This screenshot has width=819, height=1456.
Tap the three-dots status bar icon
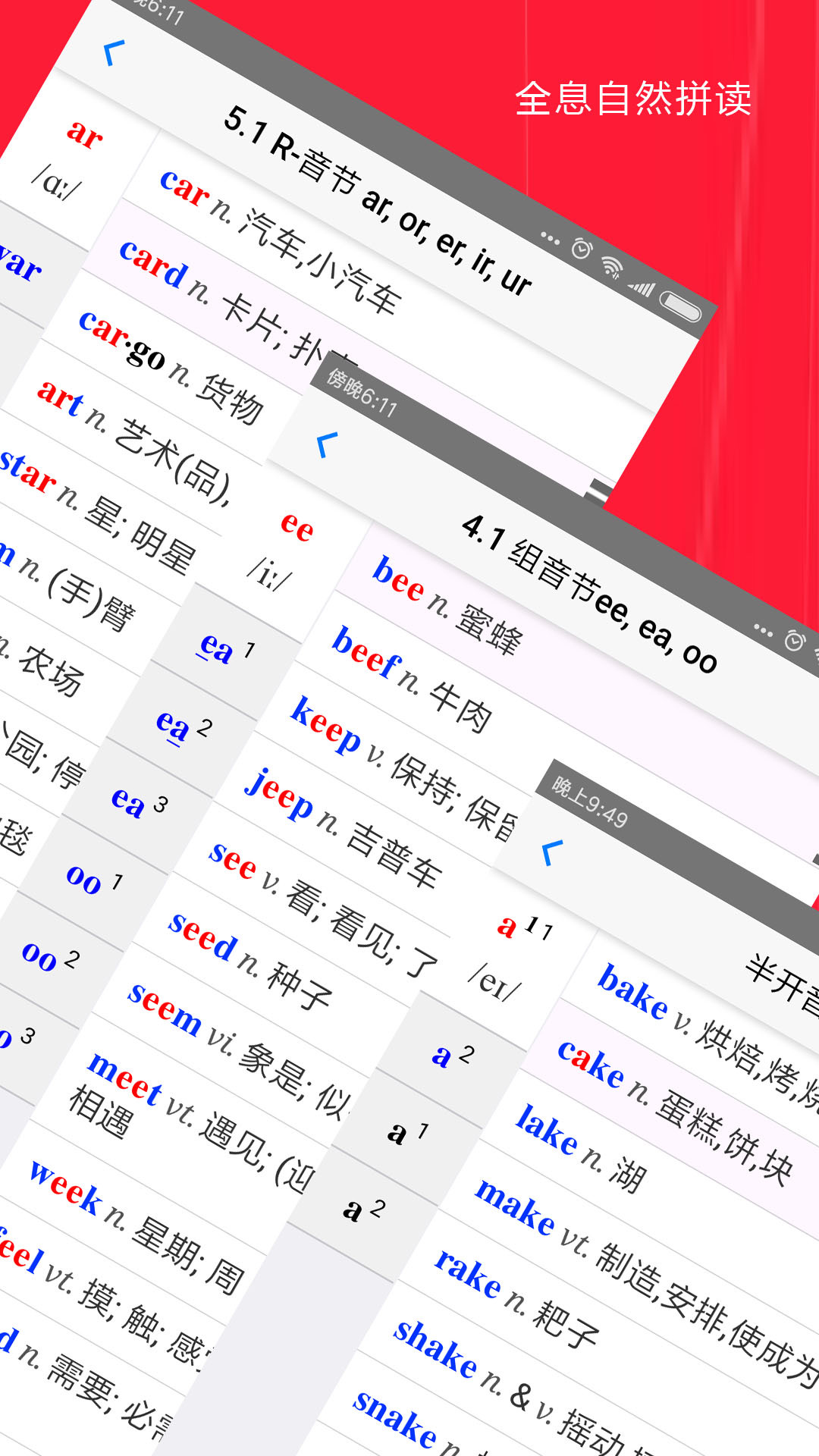tap(550, 238)
